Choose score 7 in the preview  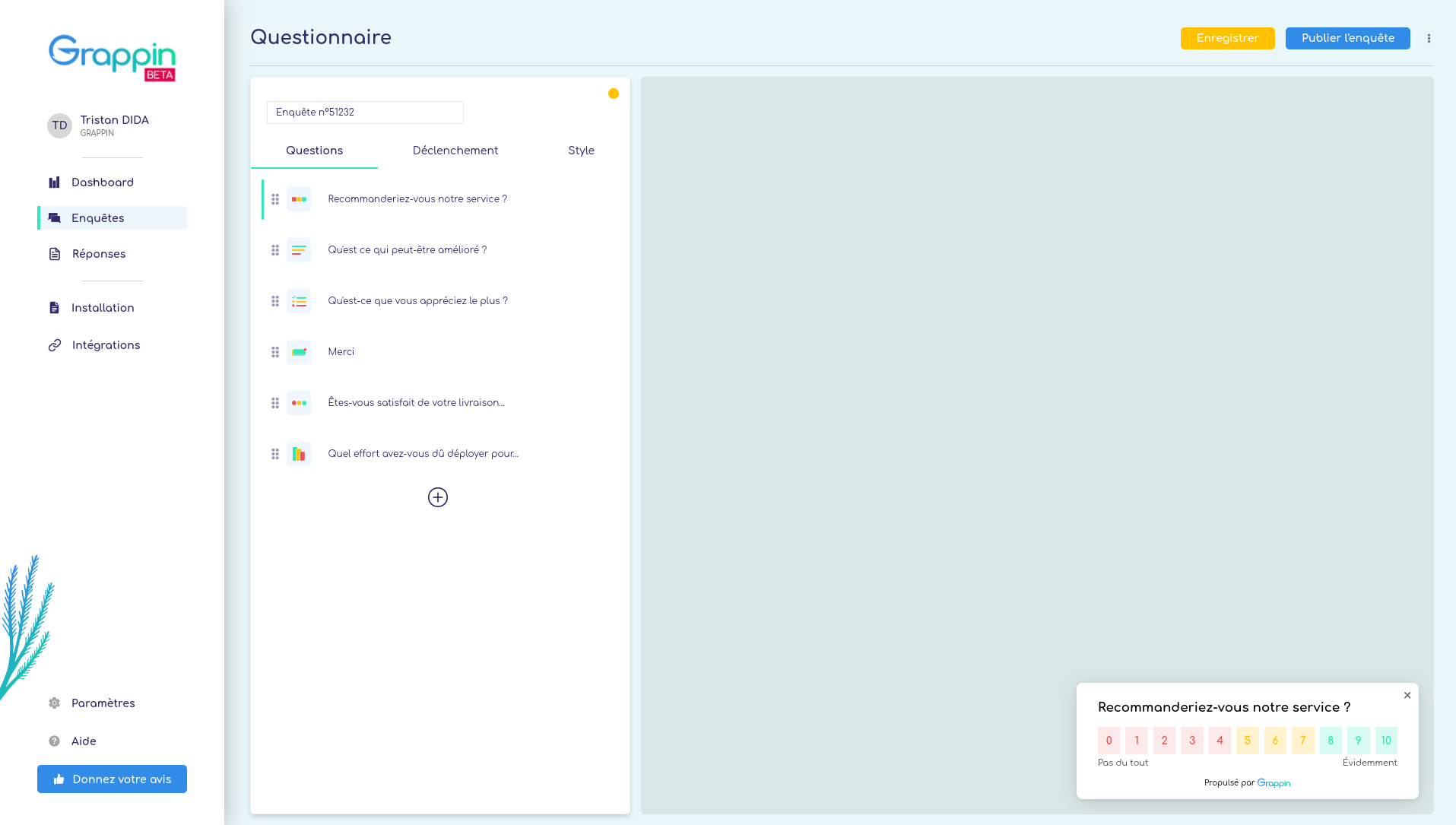[x=1303, y=741]
